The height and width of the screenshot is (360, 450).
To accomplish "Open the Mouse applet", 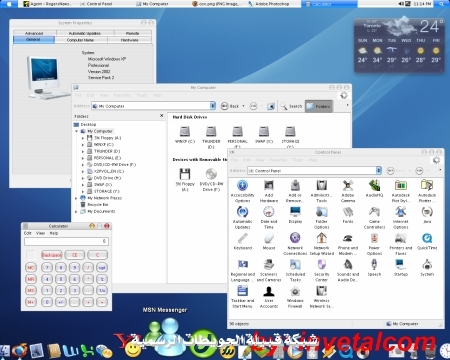I will 269,241.
